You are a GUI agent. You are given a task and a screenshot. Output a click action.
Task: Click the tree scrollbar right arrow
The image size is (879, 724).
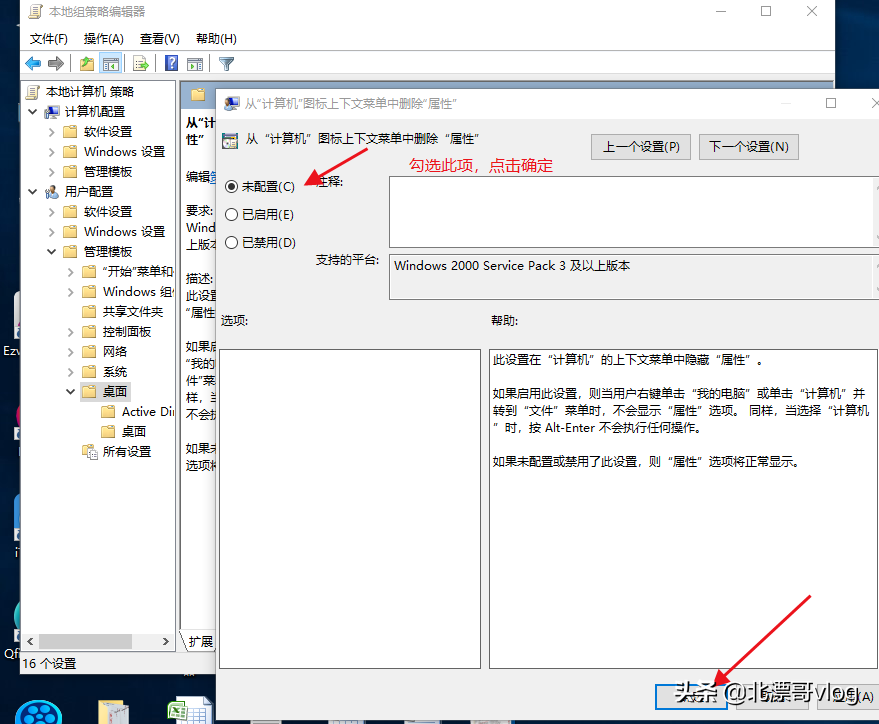point(165,641)
